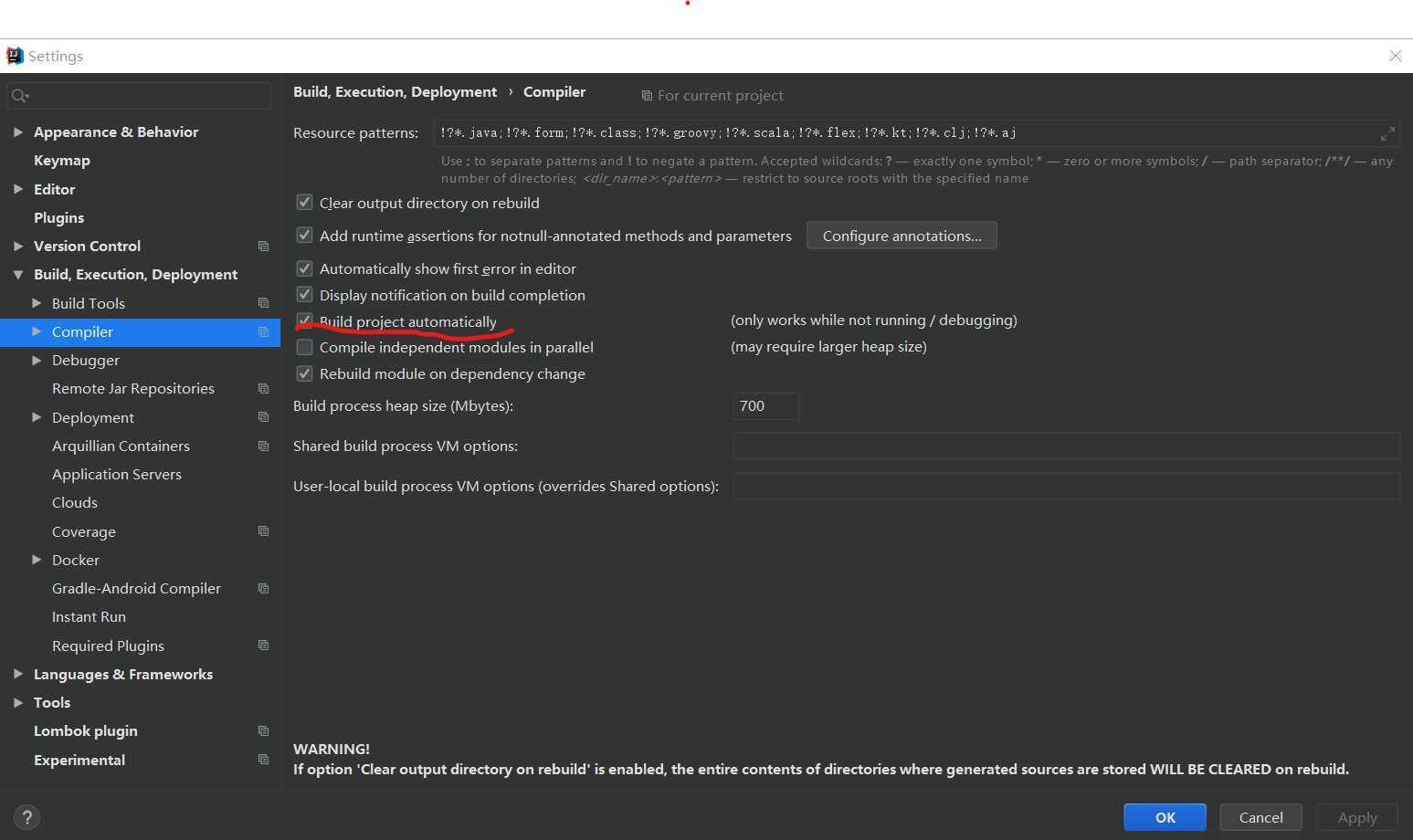Viewport: 1413px width, 840px height.
Task: Click the project-level icon on the Compiler row
Action: tap(263, 332)
